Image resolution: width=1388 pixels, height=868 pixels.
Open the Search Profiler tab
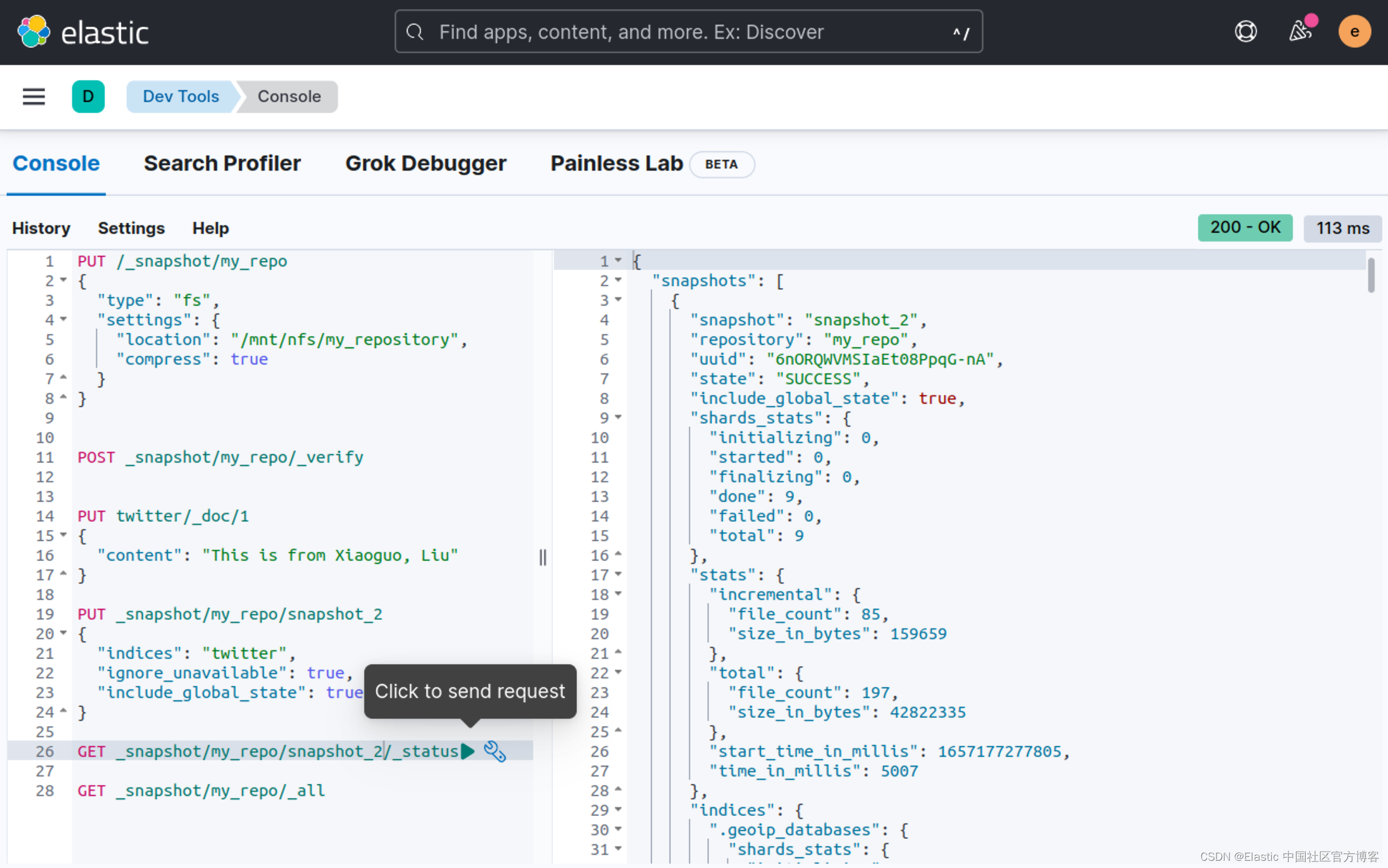(x=222, y=163)
